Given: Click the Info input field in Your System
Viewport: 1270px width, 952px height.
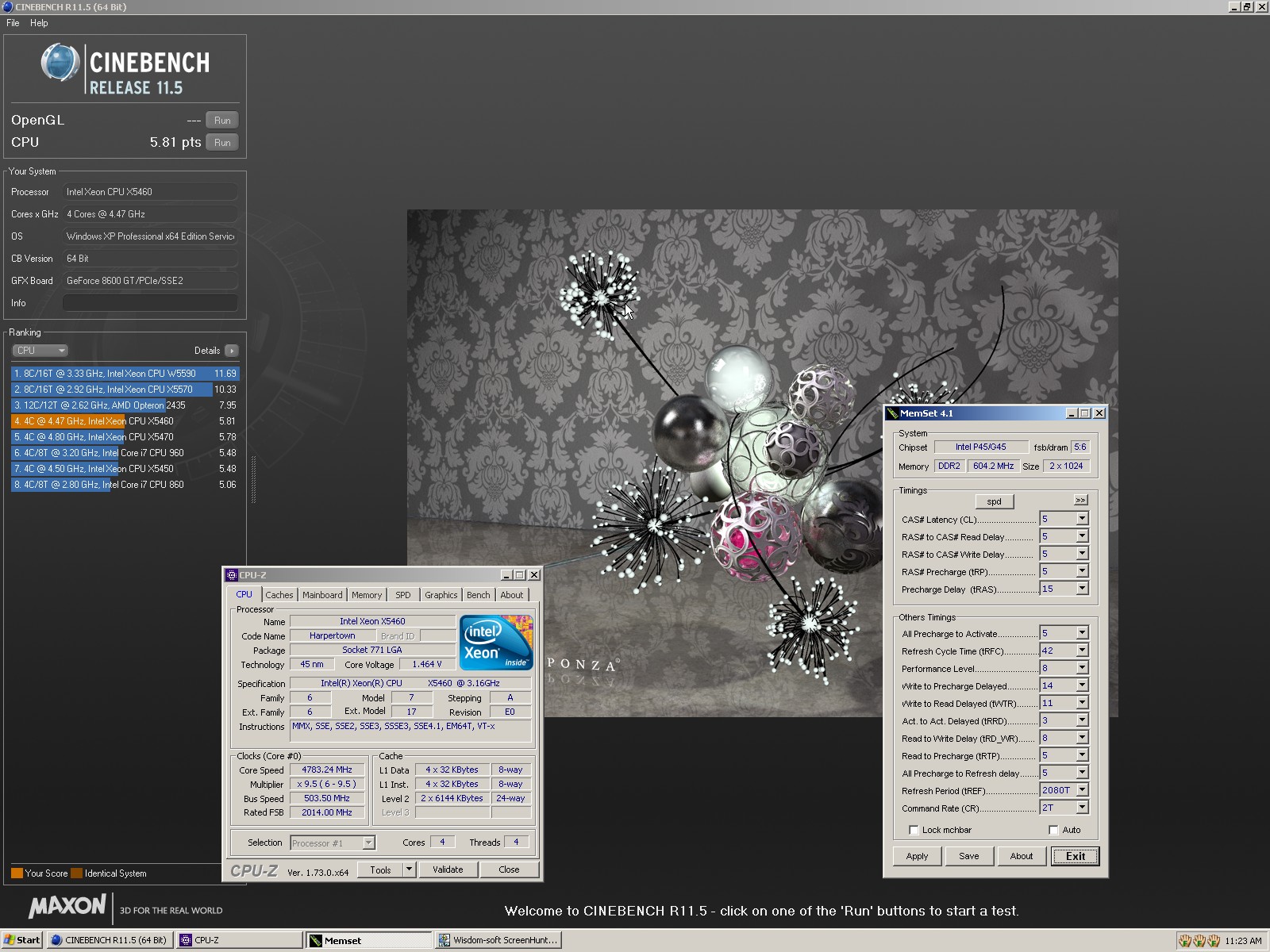Looking at the screenshot, I should click(150, 303).
